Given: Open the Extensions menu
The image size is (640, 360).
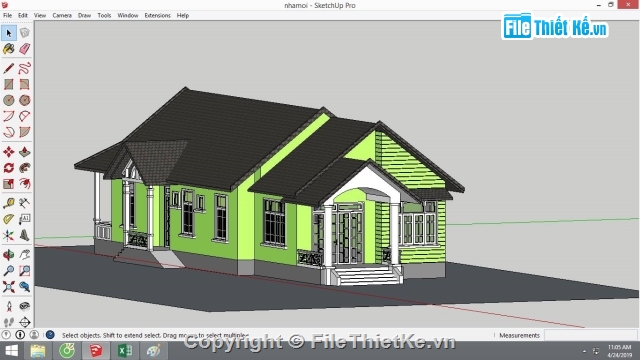Looking at the screenshot, I should pyautogui.click(x=158, y=16).
